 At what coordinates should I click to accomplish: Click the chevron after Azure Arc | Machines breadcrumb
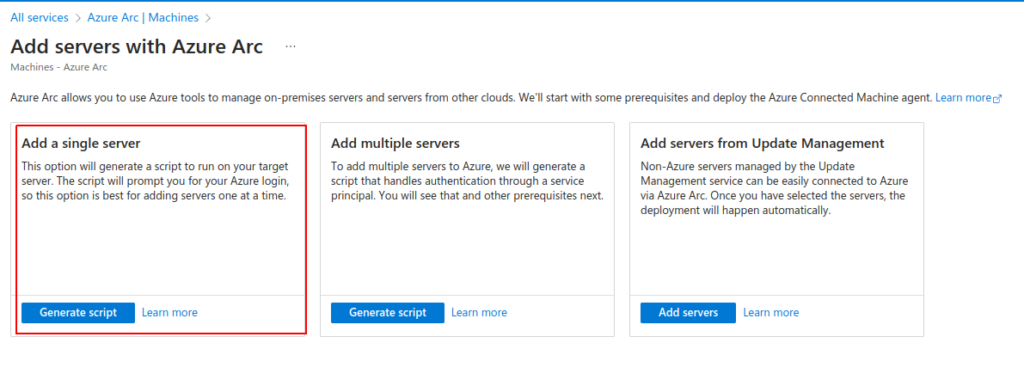tap(208, 18)
